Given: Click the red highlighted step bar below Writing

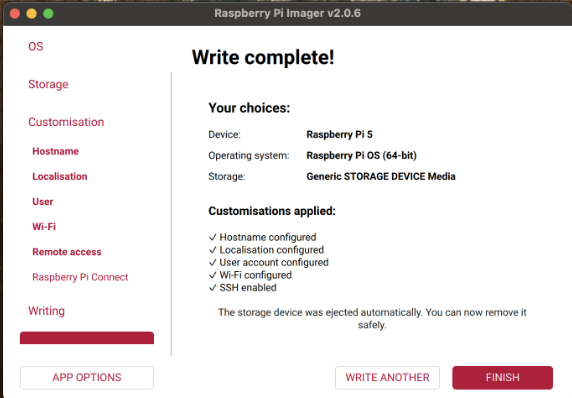Looking at the screenshot, I should tap(87, 338).
